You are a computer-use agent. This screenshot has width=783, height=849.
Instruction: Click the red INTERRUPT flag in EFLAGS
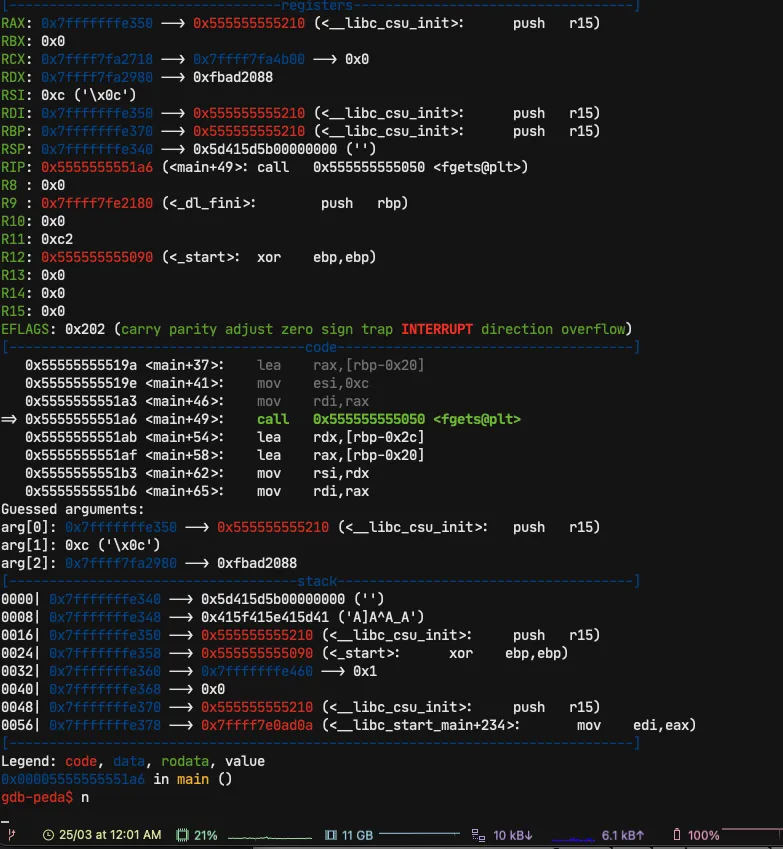point(437,329)
